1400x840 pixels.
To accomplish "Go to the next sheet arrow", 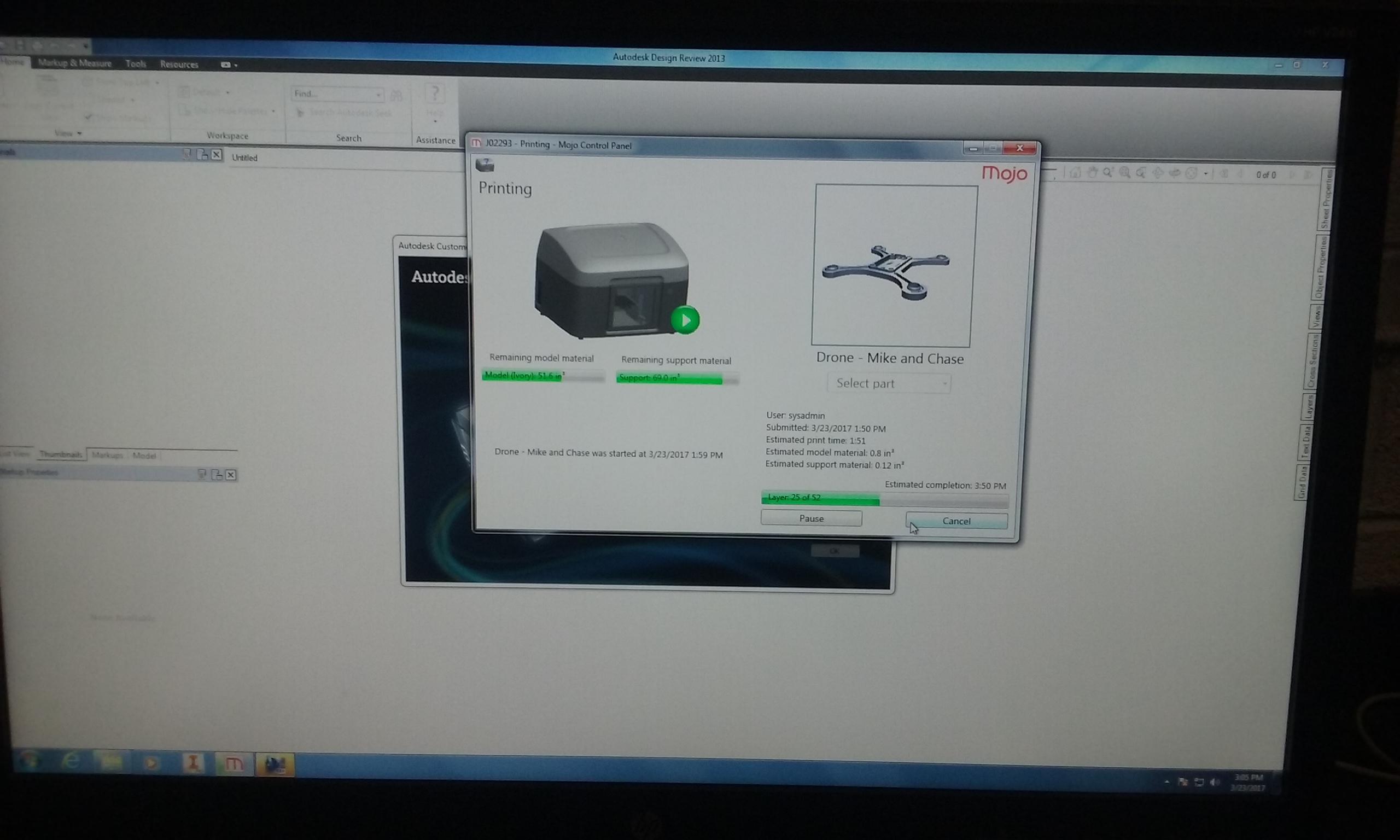I will [1292, 175].
